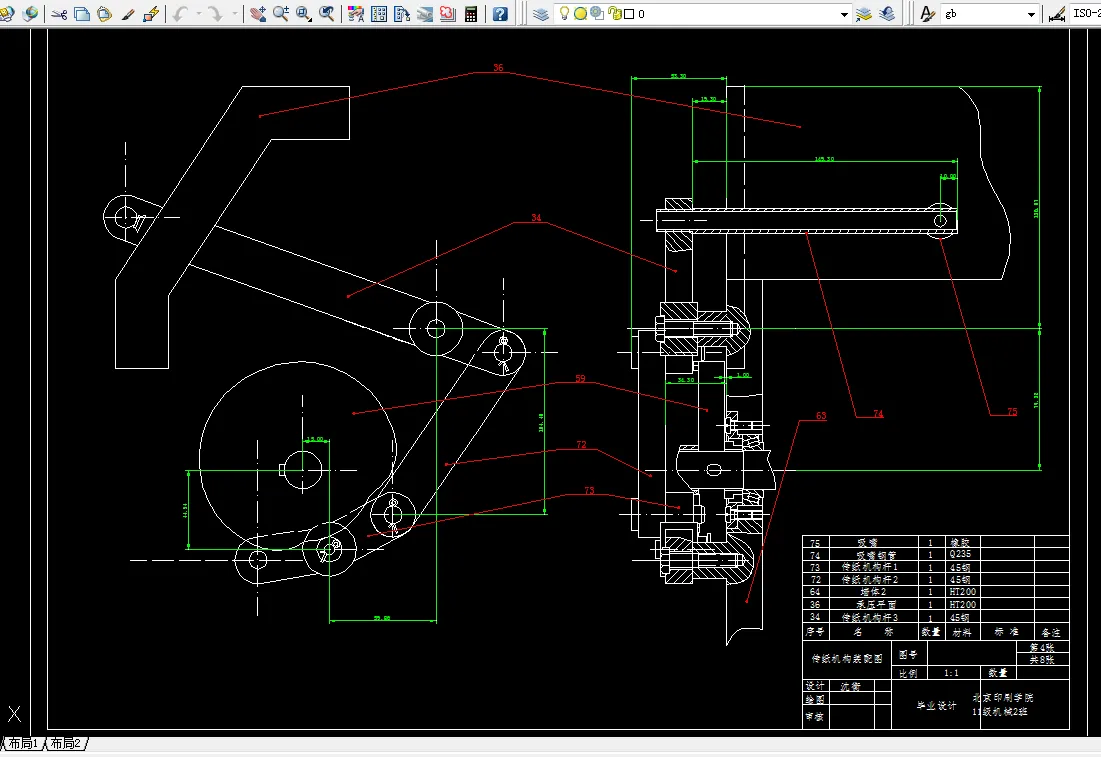1101x757 pixels.
Task: Click Make Object's Layer Current icon
Action: pos(864,13)
